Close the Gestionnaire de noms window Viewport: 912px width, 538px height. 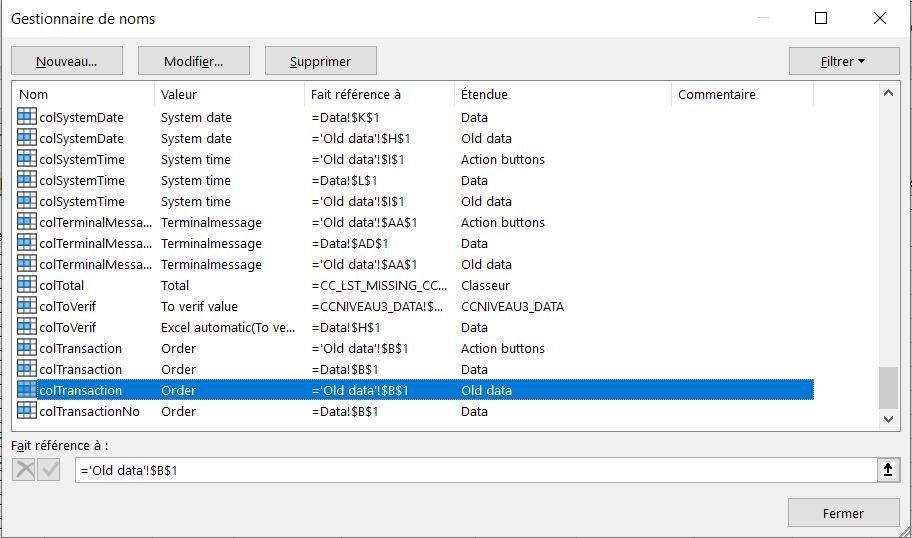880,18
